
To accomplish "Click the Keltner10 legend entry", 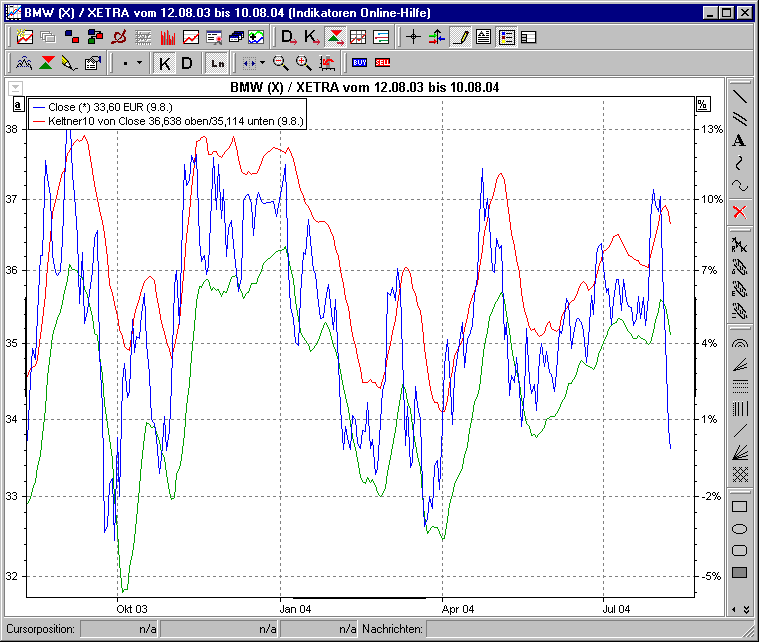I will pyautogui.click(x=168, y=120).
